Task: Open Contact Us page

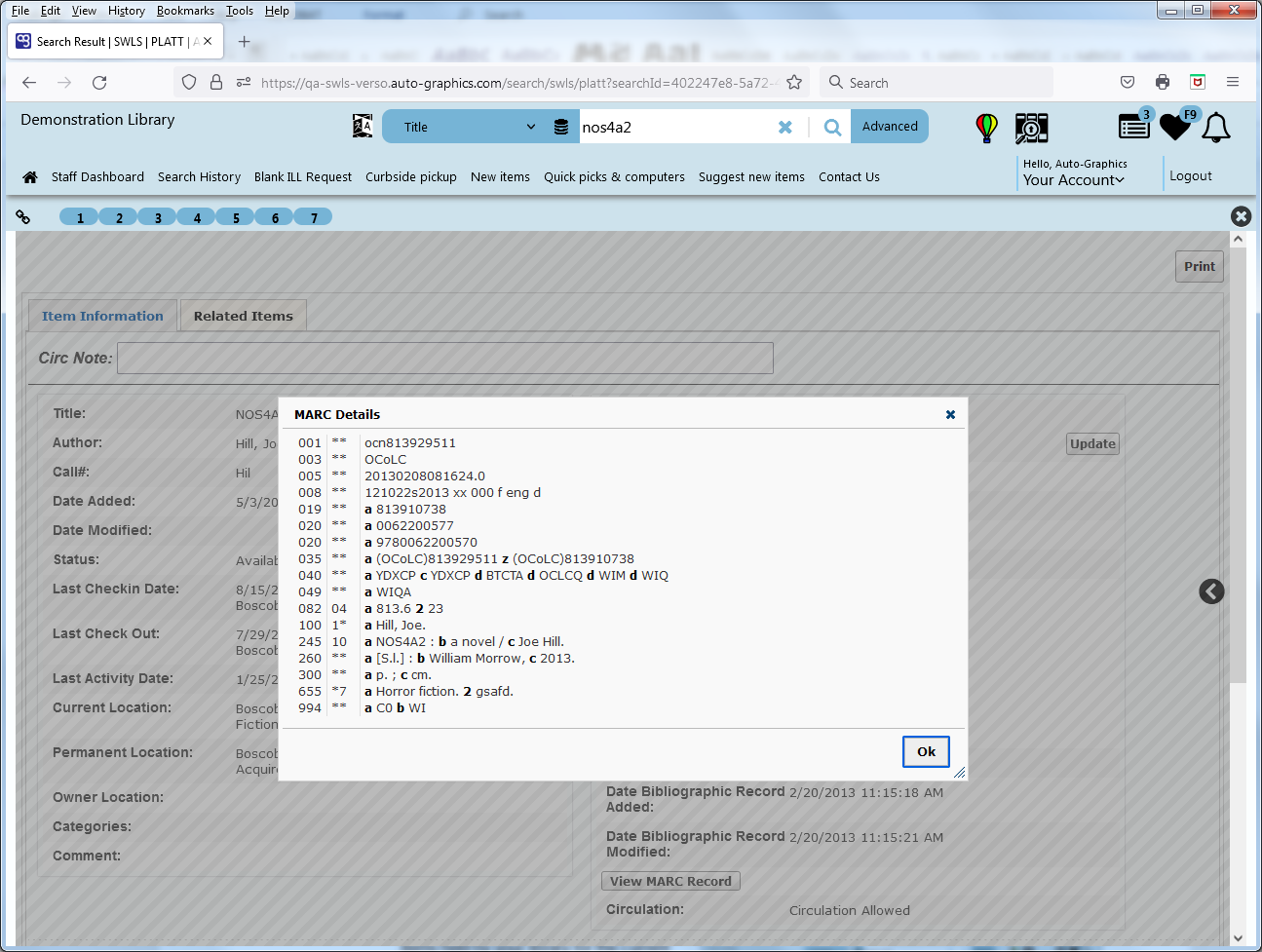Action: pos(849,177)
